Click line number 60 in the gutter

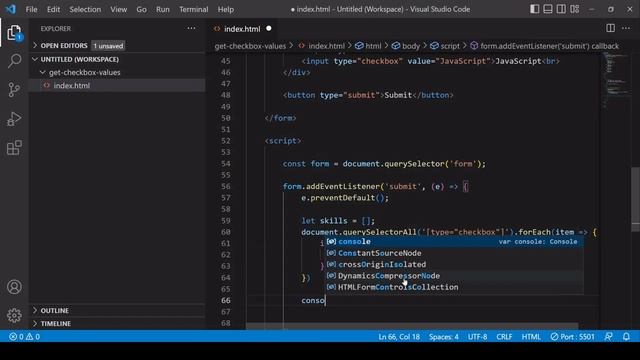(x=225, y=232)
